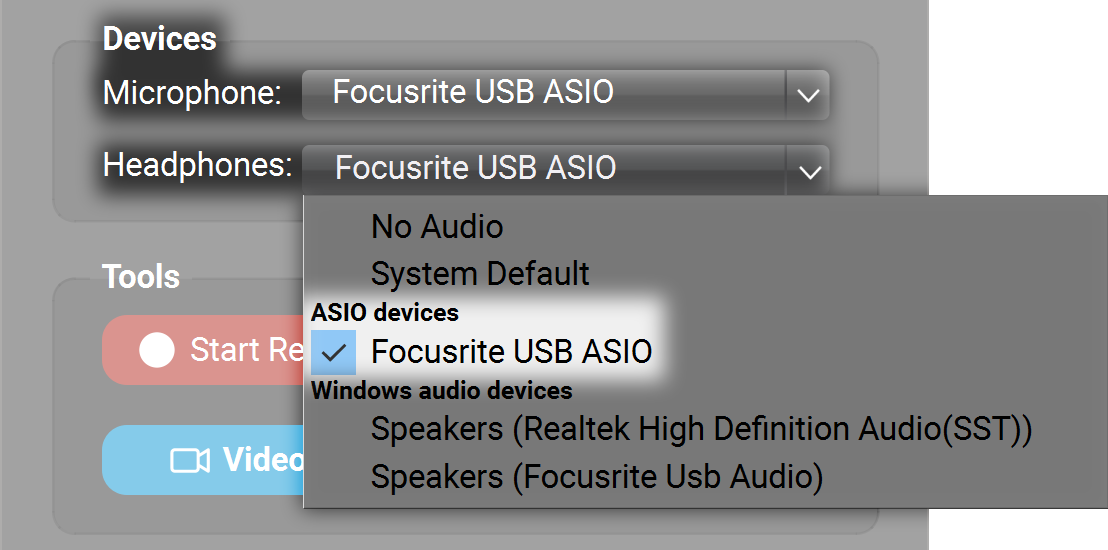
Task: Click the Microphone label text
Action: coord(192,94)
